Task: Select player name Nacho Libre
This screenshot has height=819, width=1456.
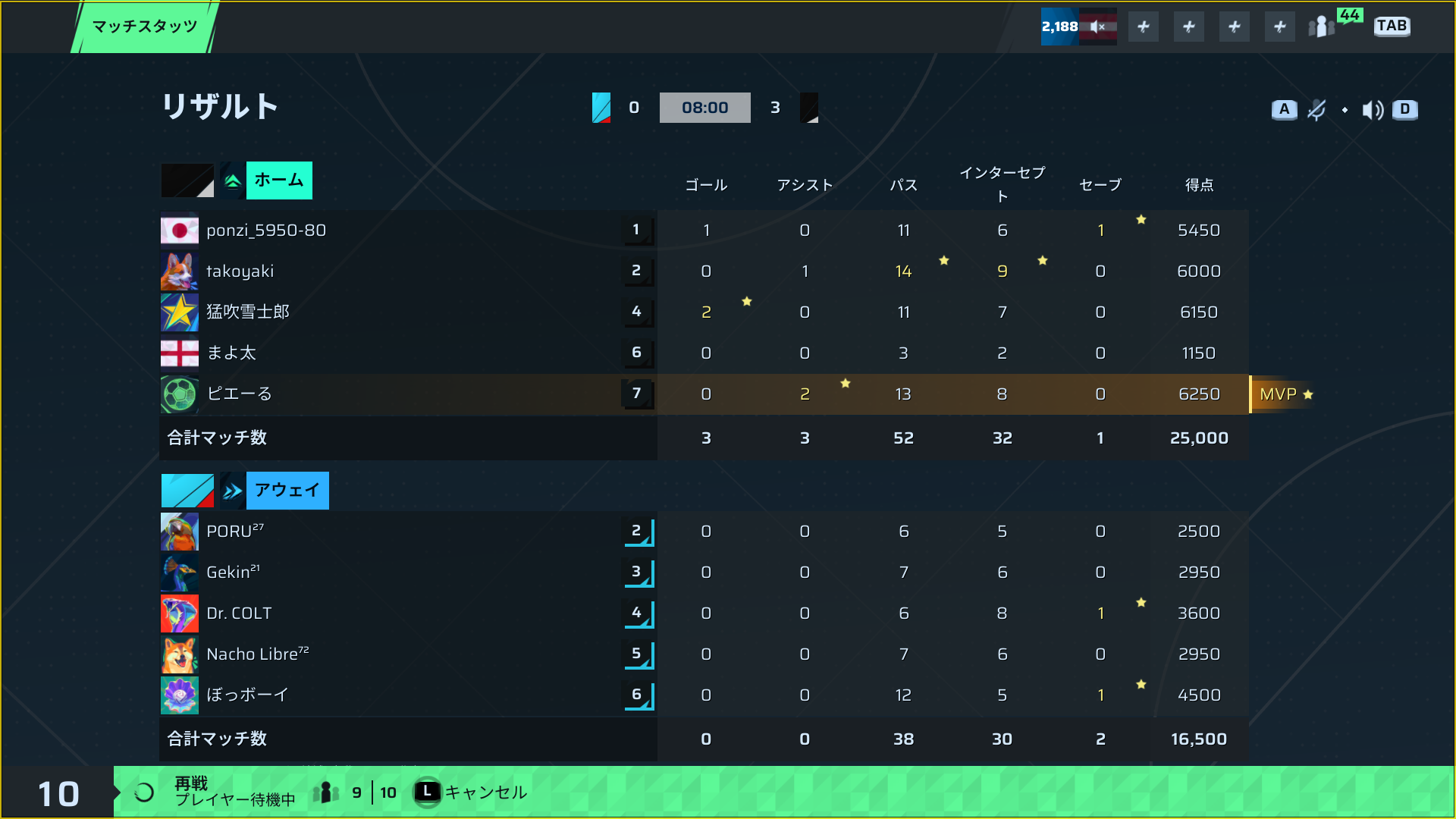Action: click(x=258, y=654)
